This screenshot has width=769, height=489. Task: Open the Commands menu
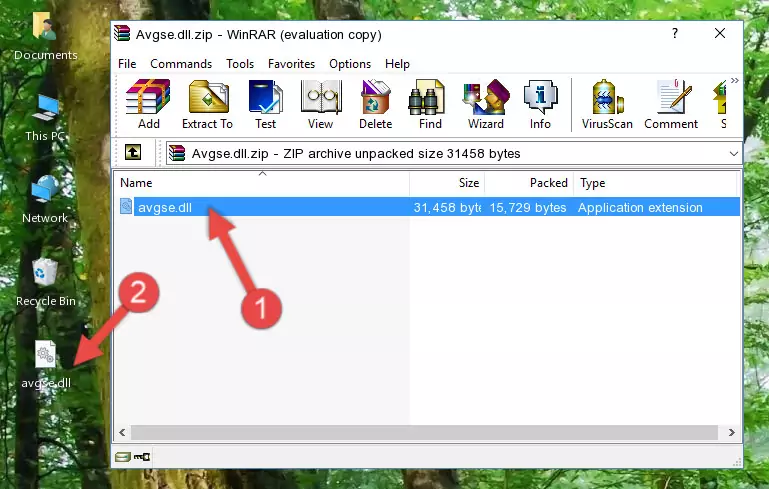(x=181, y=64)
